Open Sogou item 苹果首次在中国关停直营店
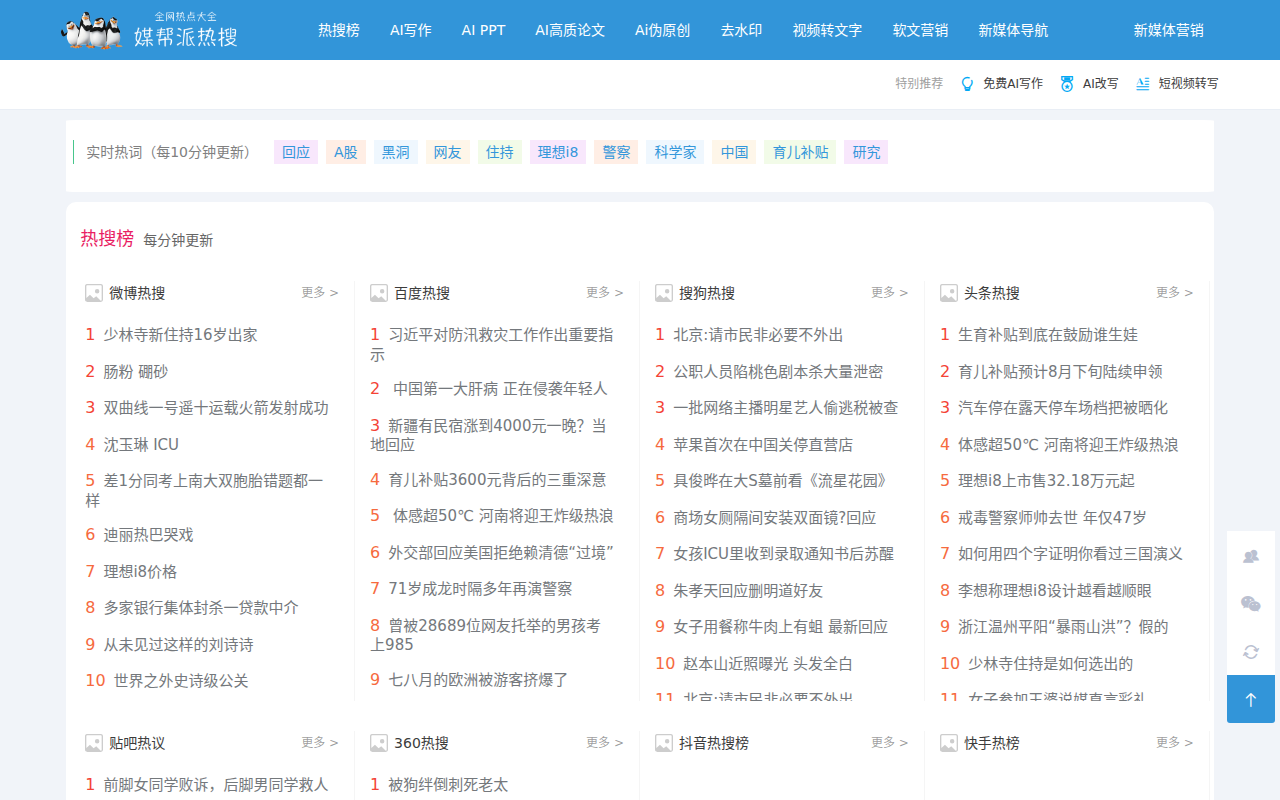This screenshot has height=800, width=1280. click(x=763, y=445)
